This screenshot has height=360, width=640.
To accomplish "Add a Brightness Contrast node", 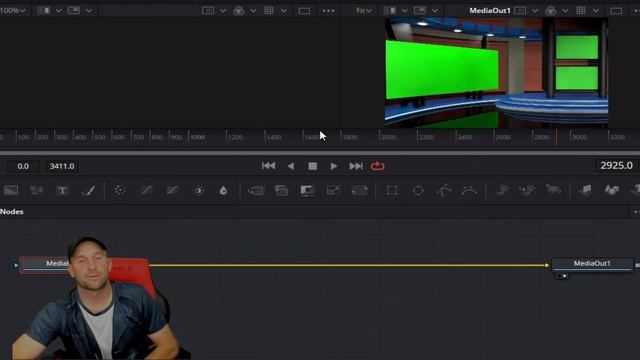I will (x=199, y=190).
